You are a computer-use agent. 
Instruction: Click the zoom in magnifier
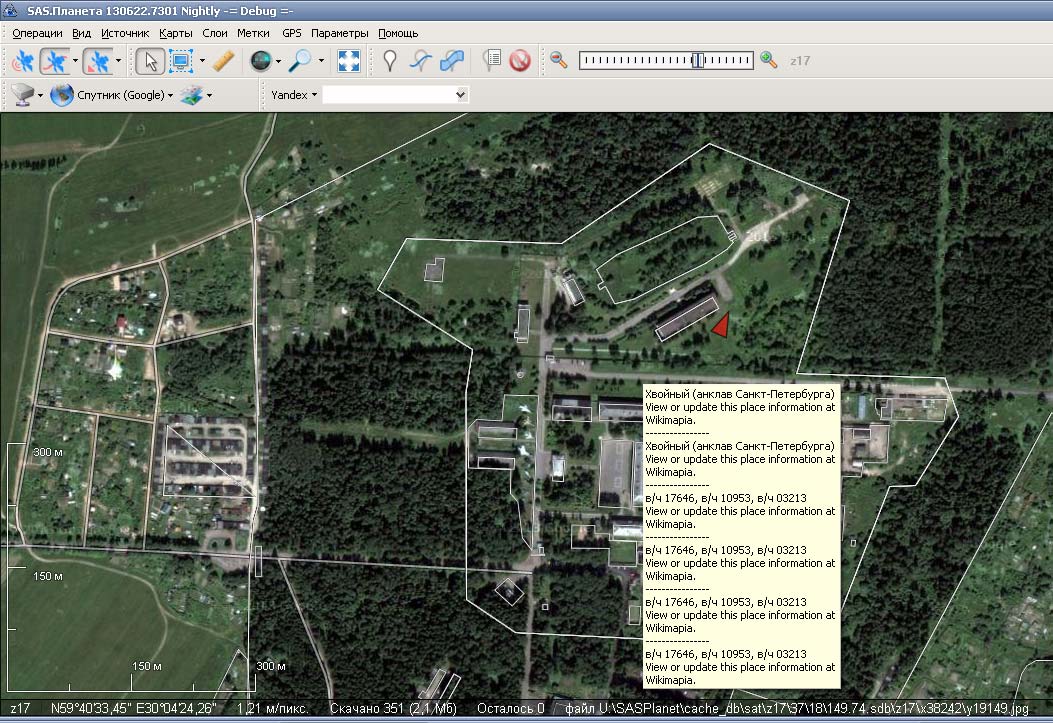[x=768, y=60]
